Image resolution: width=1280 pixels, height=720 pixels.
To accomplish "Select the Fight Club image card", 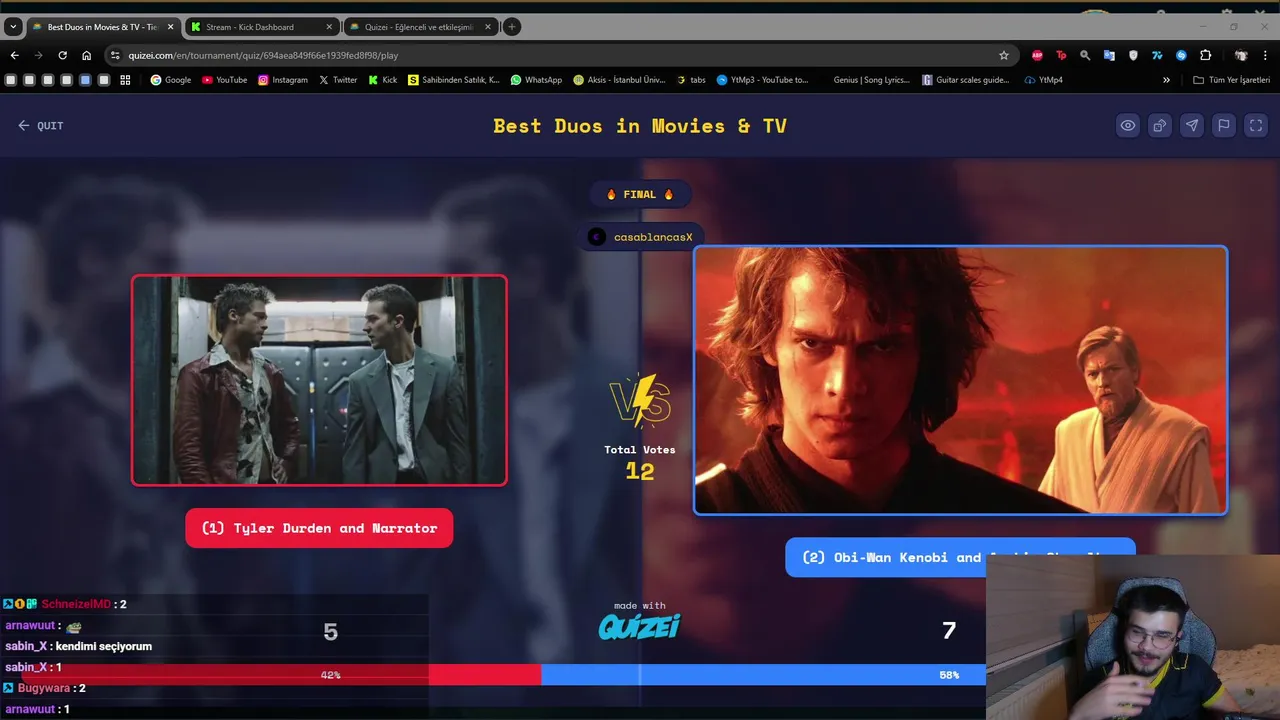I will [319, 380].
